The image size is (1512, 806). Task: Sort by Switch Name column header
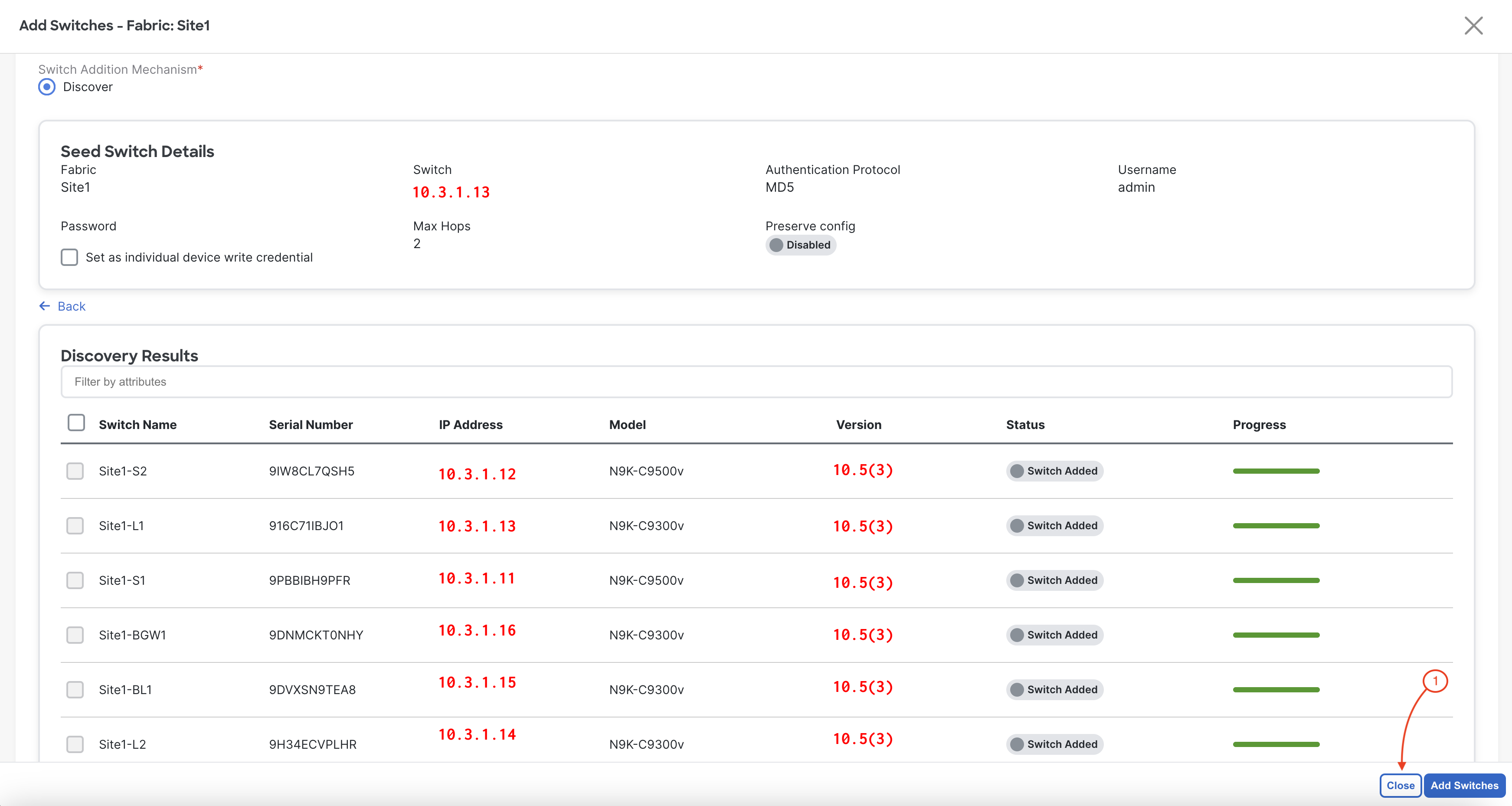pos(137,424)
